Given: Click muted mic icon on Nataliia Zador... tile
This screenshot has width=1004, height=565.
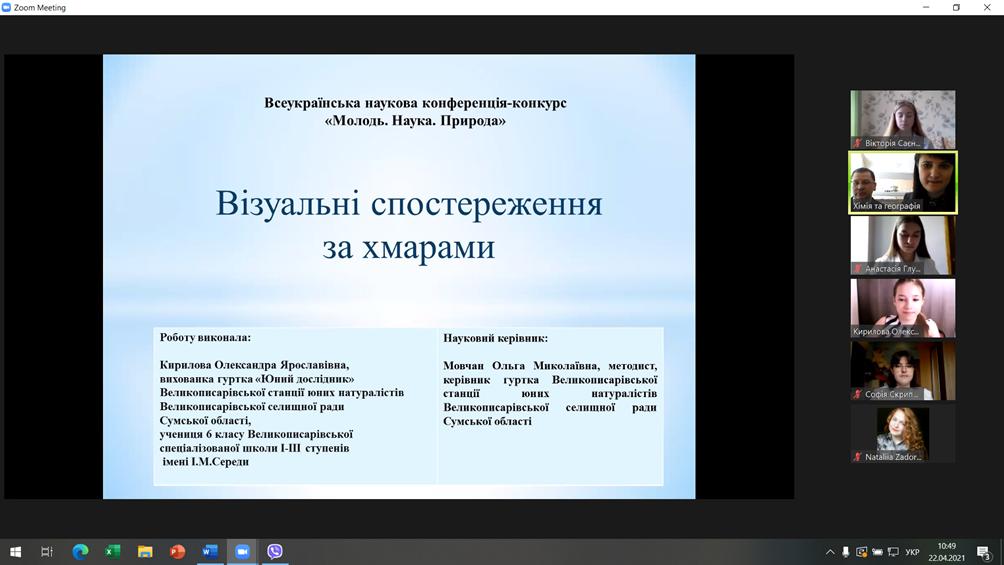Looking at the screenshot, I should pos(857,457).
